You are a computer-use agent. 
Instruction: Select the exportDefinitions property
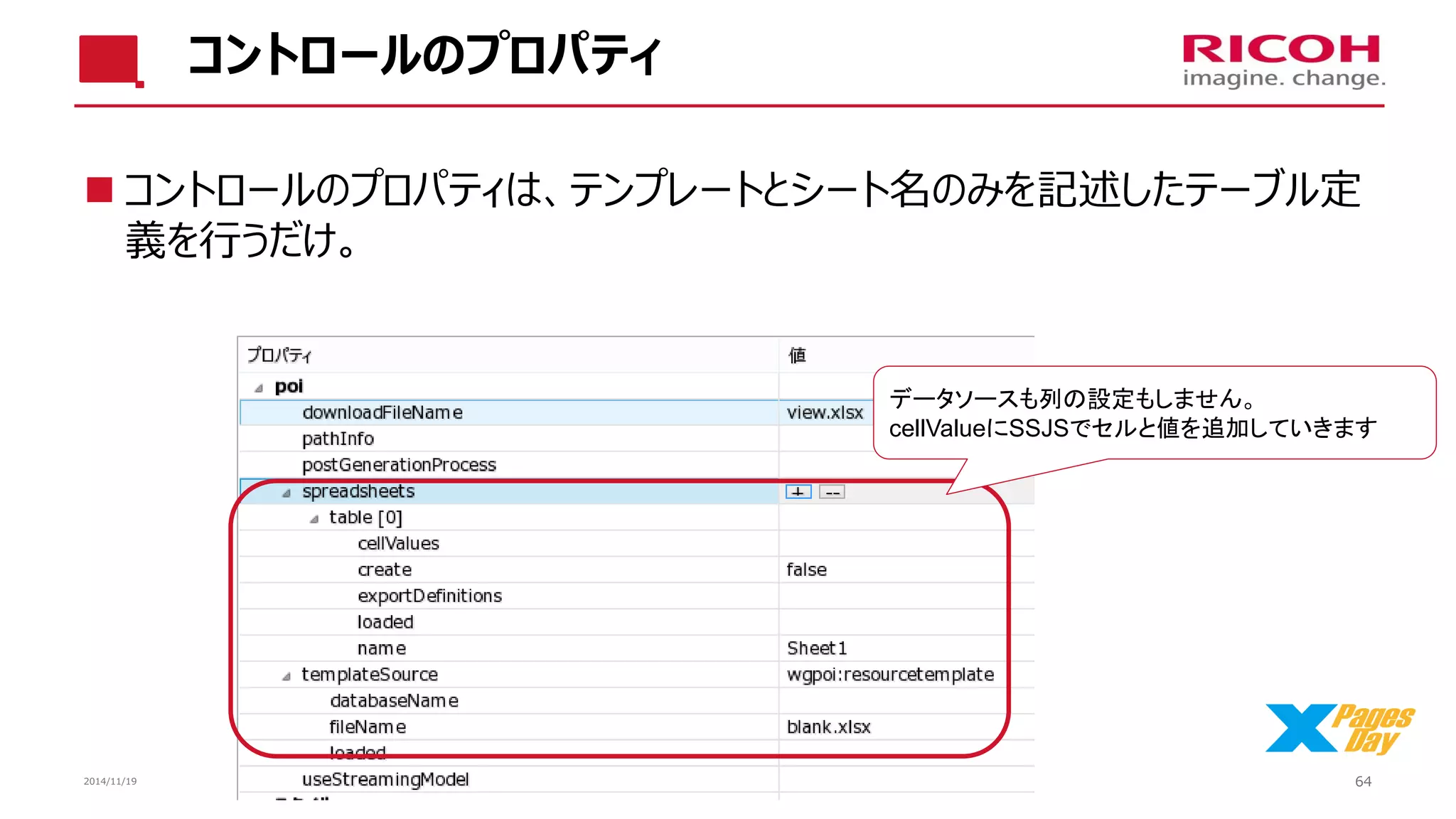tap(429, 596)
